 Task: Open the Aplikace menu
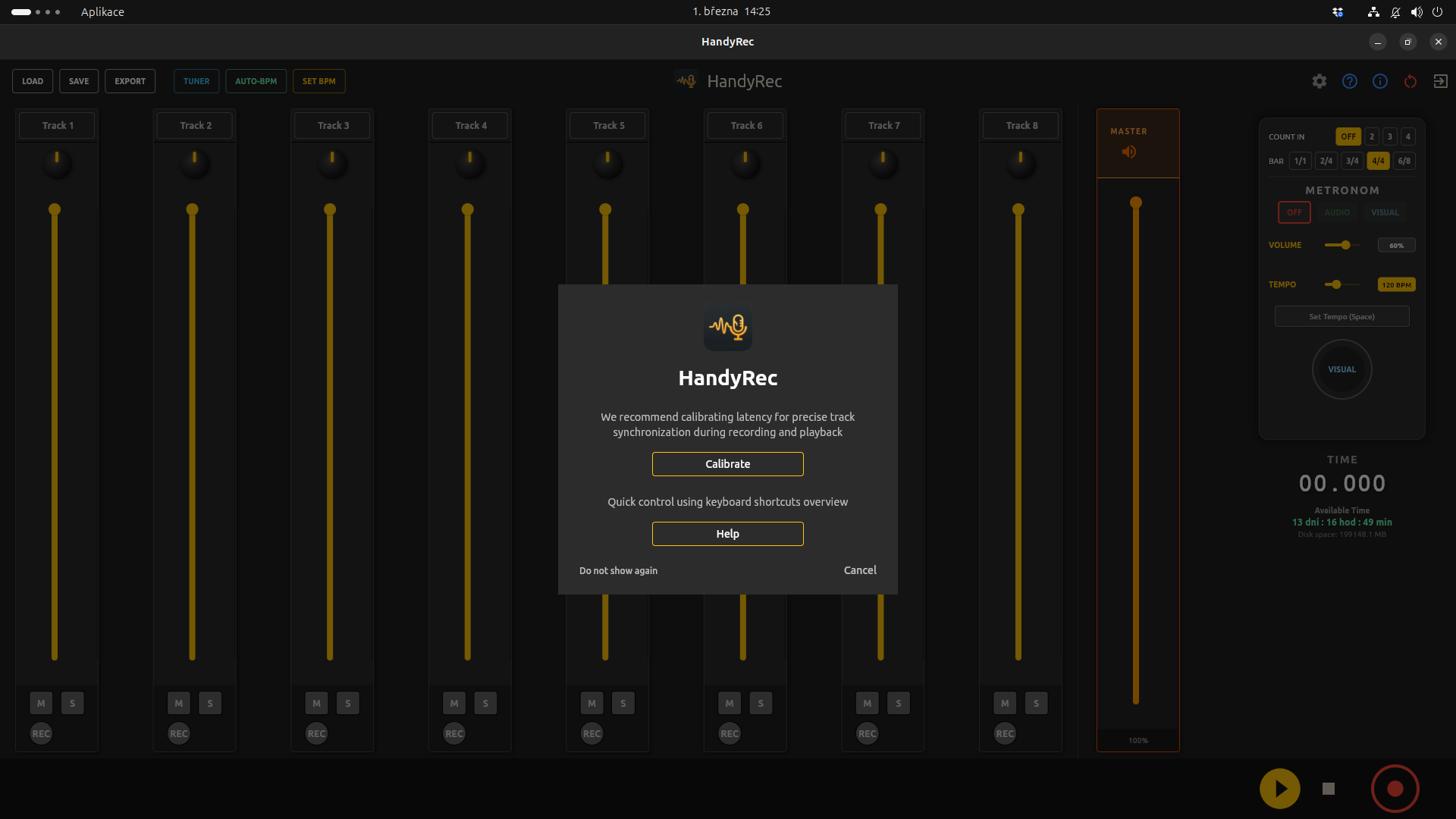click(102, 11)
